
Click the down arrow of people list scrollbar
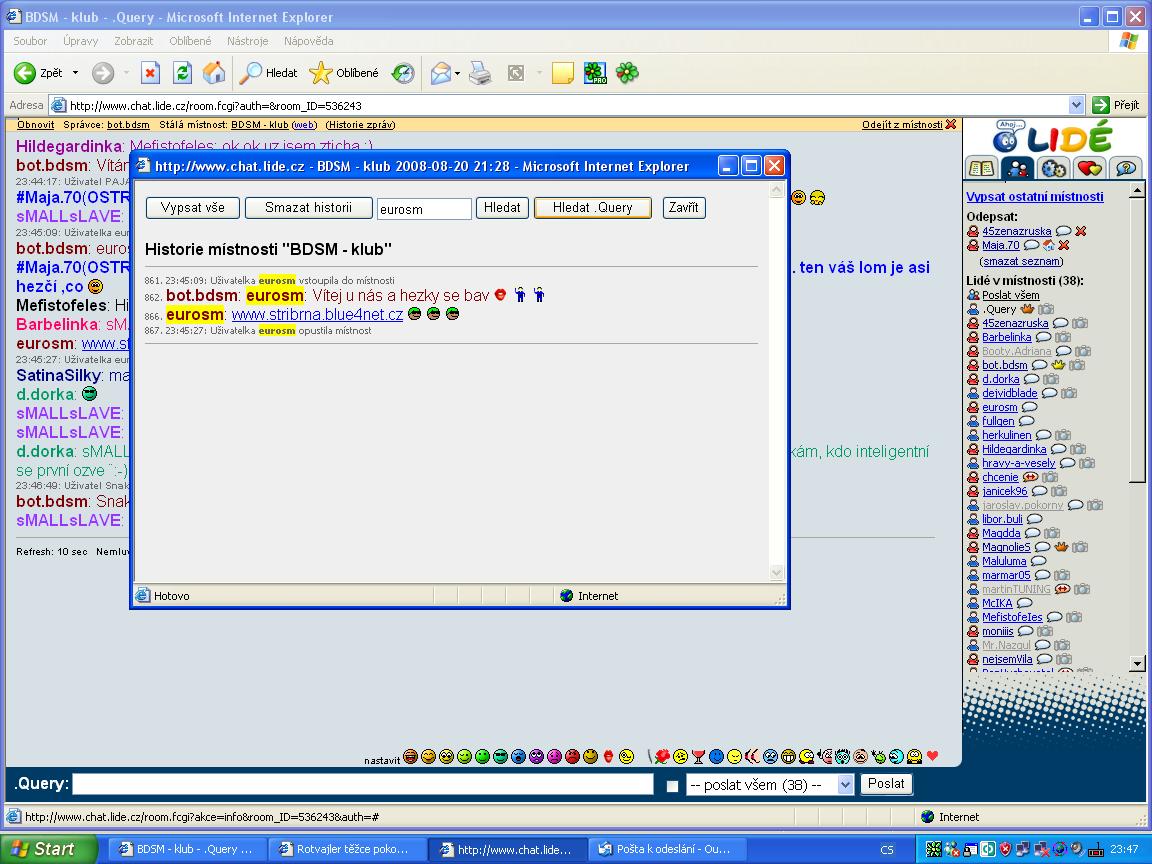click(1137, 663)
